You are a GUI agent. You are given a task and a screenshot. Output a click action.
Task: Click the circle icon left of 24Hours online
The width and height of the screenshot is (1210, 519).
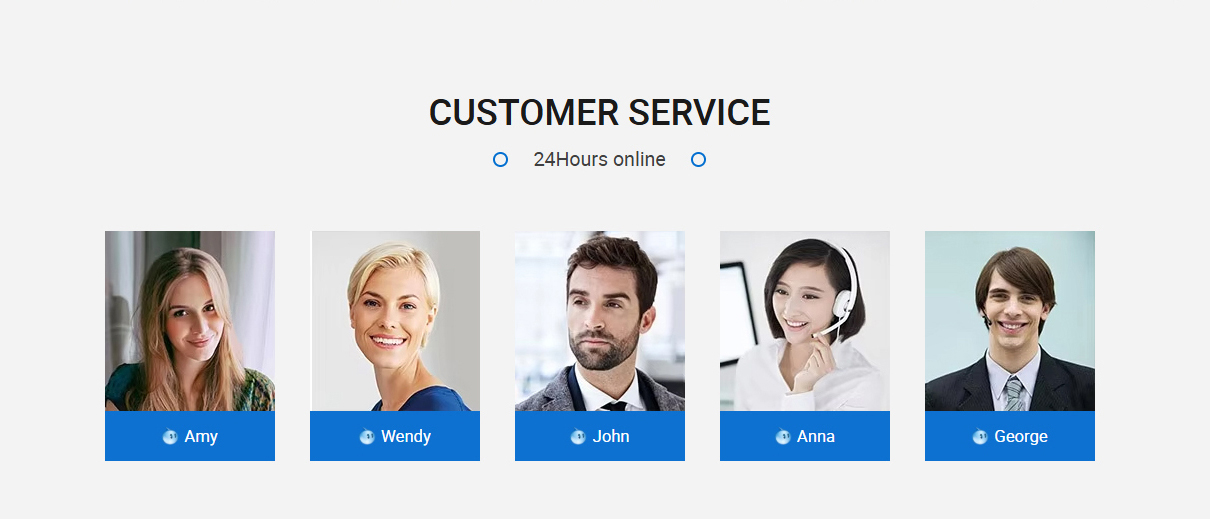(501, 160)
